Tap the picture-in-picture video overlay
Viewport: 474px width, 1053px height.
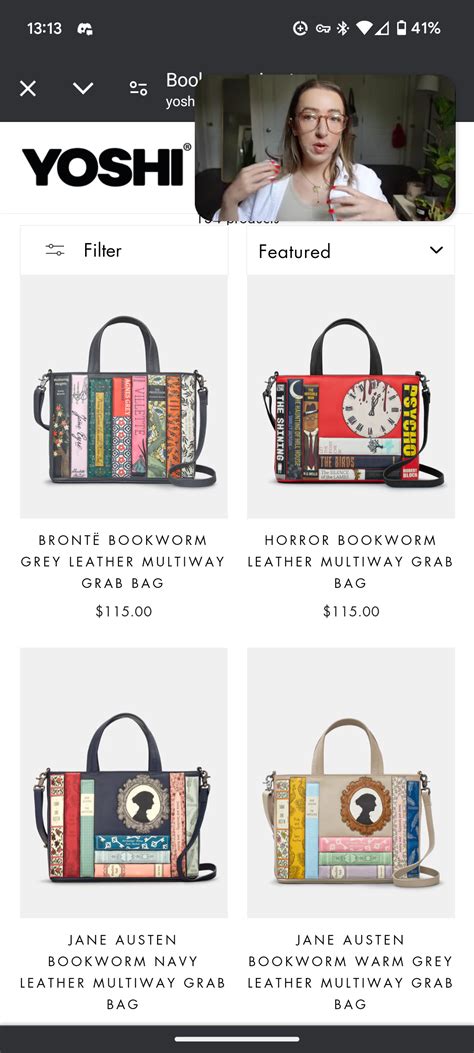(x=325, y=148)
